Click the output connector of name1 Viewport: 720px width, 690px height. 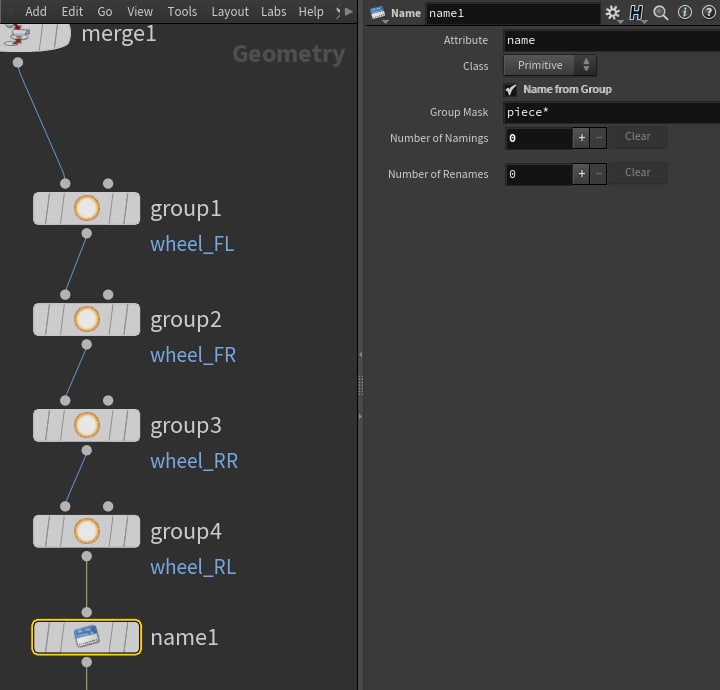point(86,662)
